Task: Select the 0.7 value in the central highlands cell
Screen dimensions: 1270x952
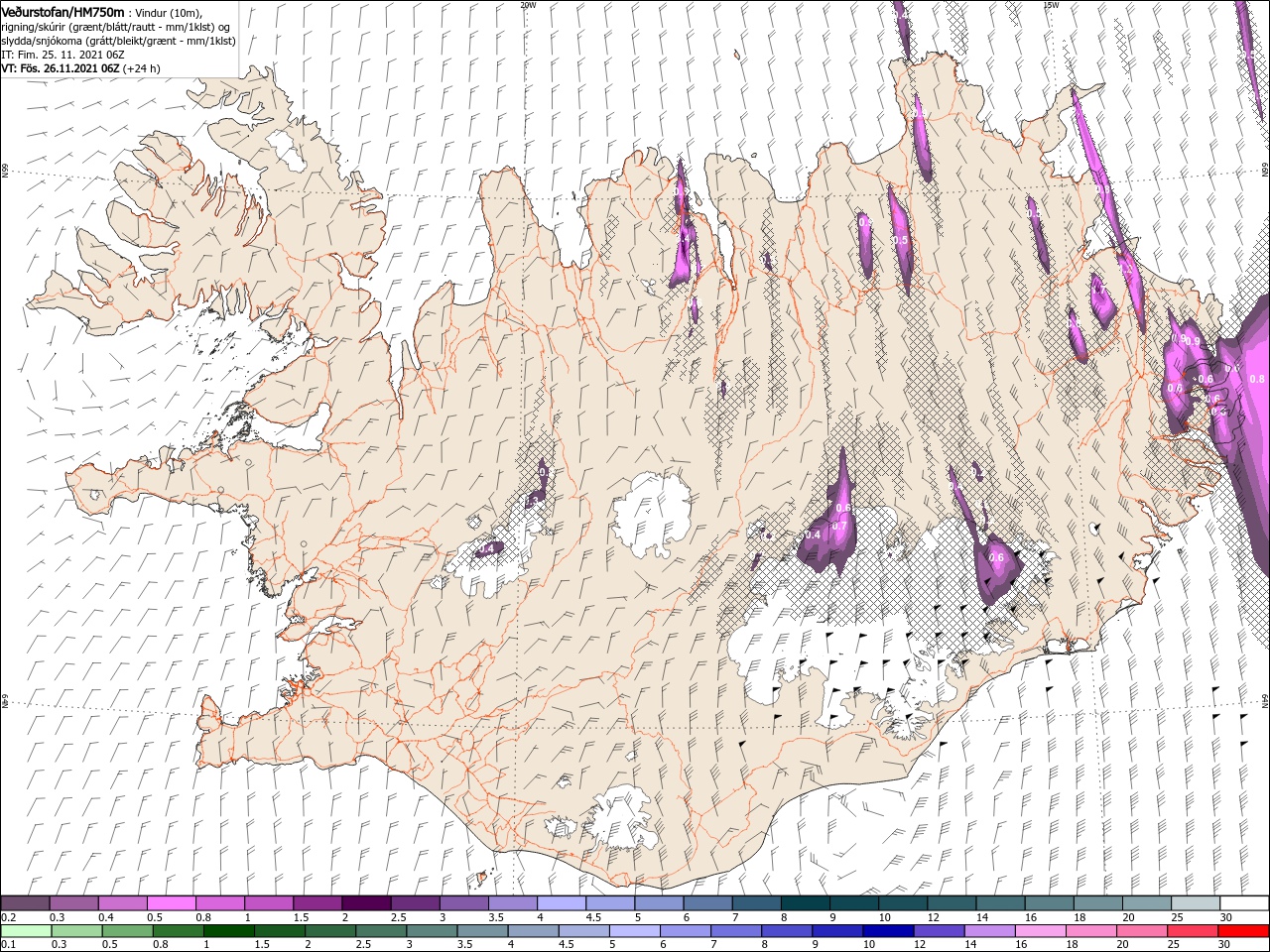Action: [x=837, y=525]
